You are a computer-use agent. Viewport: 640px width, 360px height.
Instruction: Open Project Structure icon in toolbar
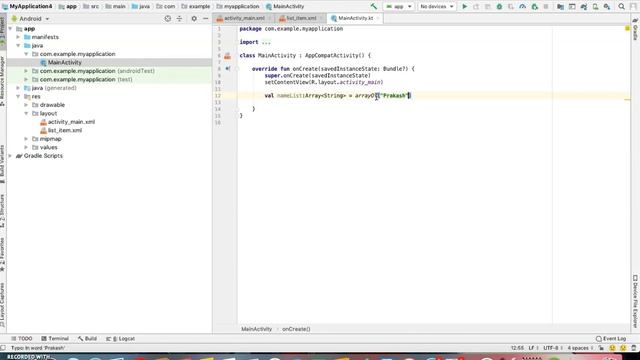560,7
